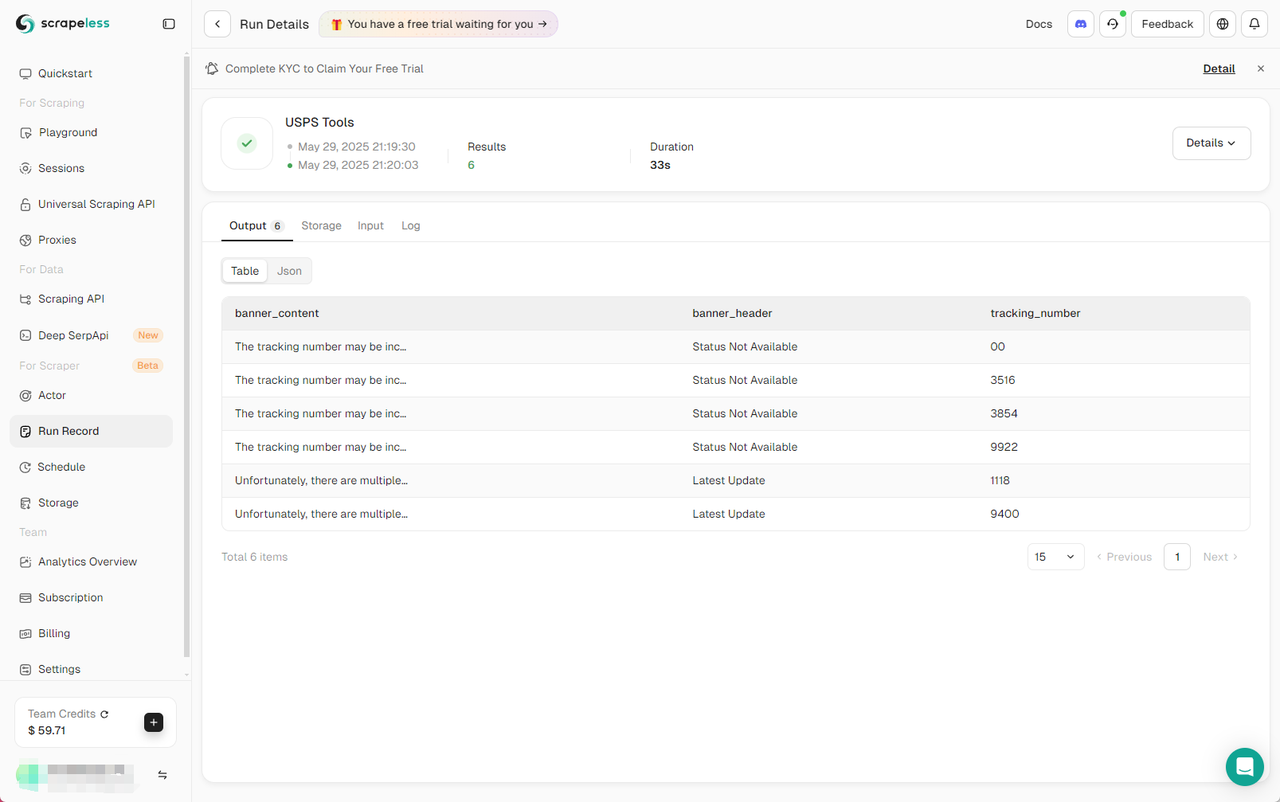Dismiss the KYC banner

1260,69
